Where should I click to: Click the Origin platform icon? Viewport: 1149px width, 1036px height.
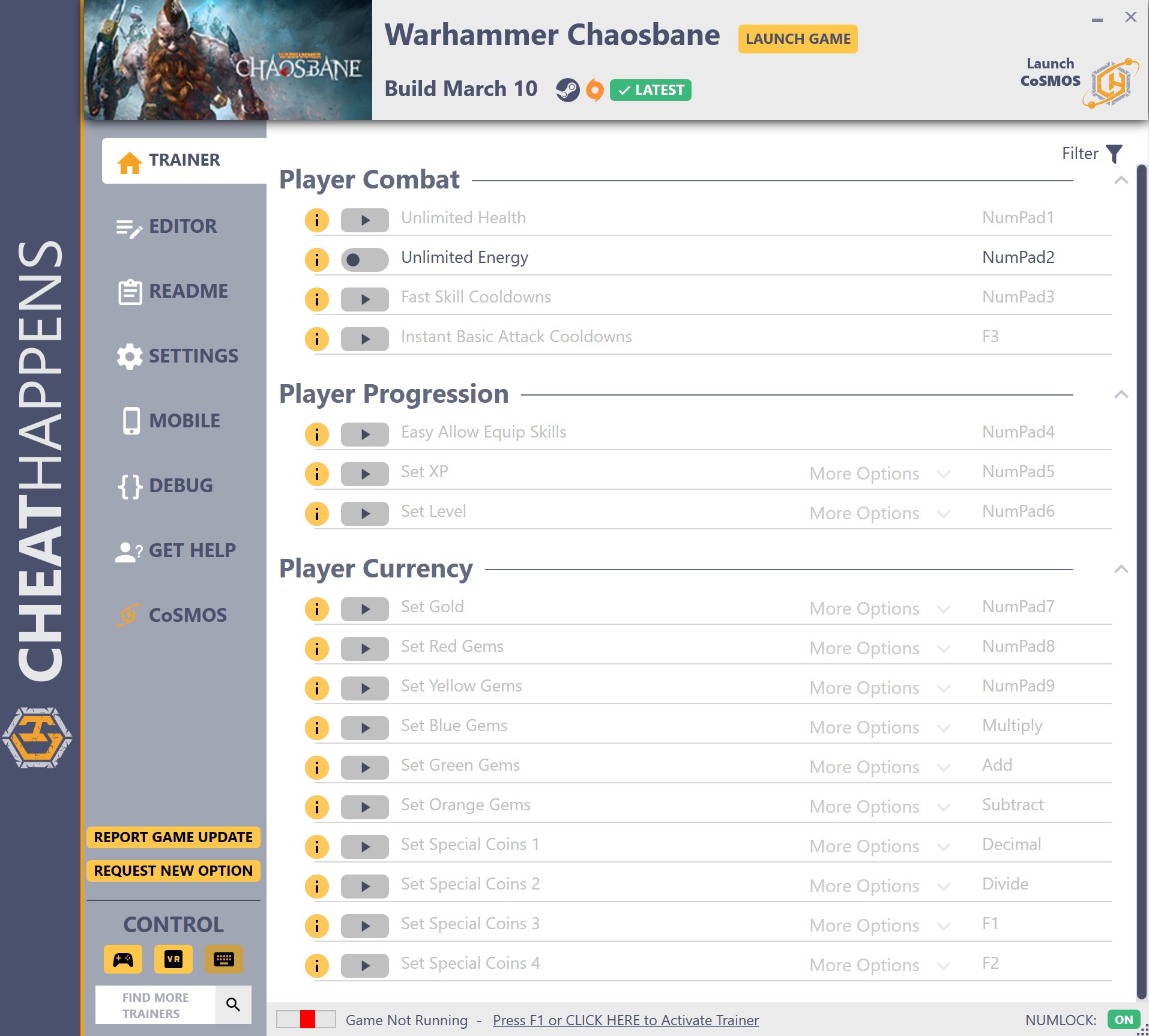594,90
